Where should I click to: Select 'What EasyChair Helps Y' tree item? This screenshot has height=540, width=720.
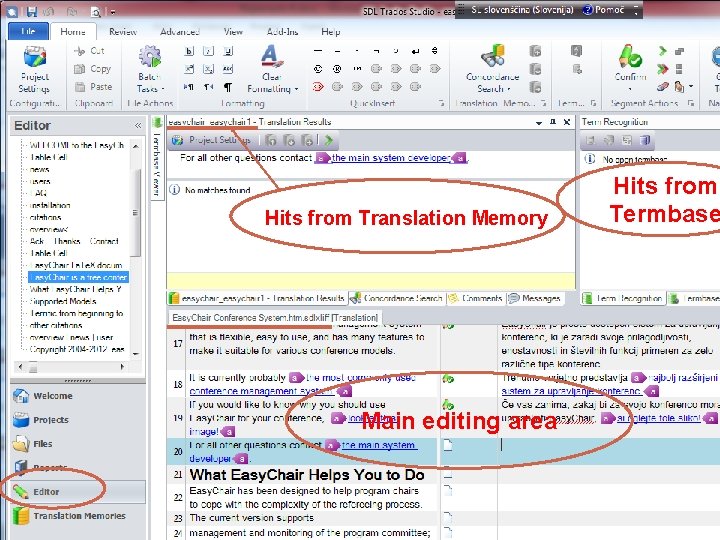pos(75,289)
